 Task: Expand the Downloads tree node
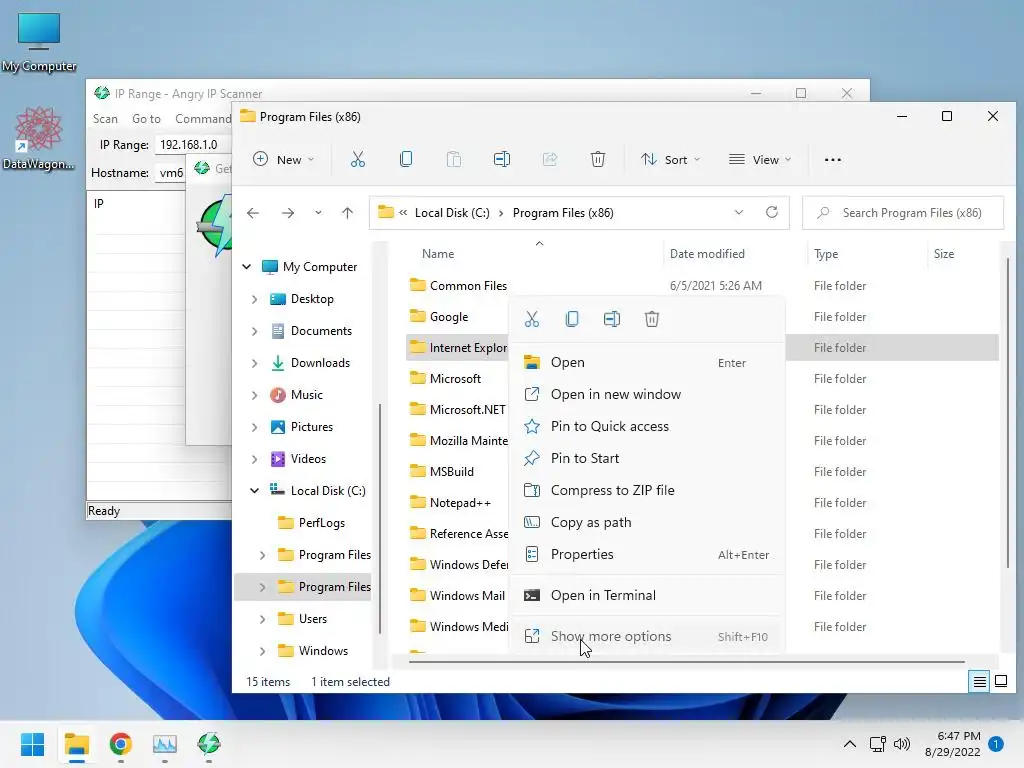pos(255,363)
